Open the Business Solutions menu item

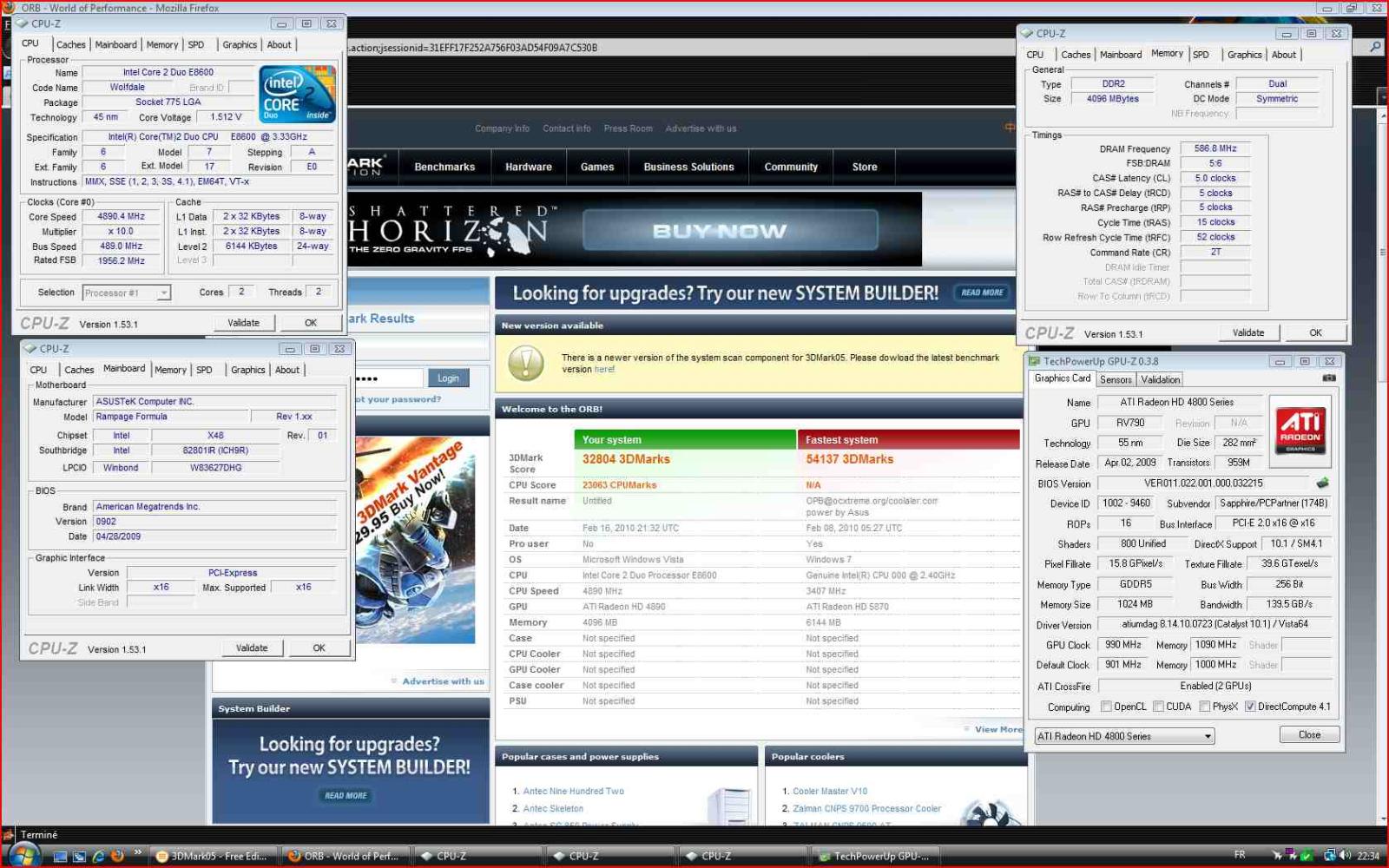coord(688,167)
